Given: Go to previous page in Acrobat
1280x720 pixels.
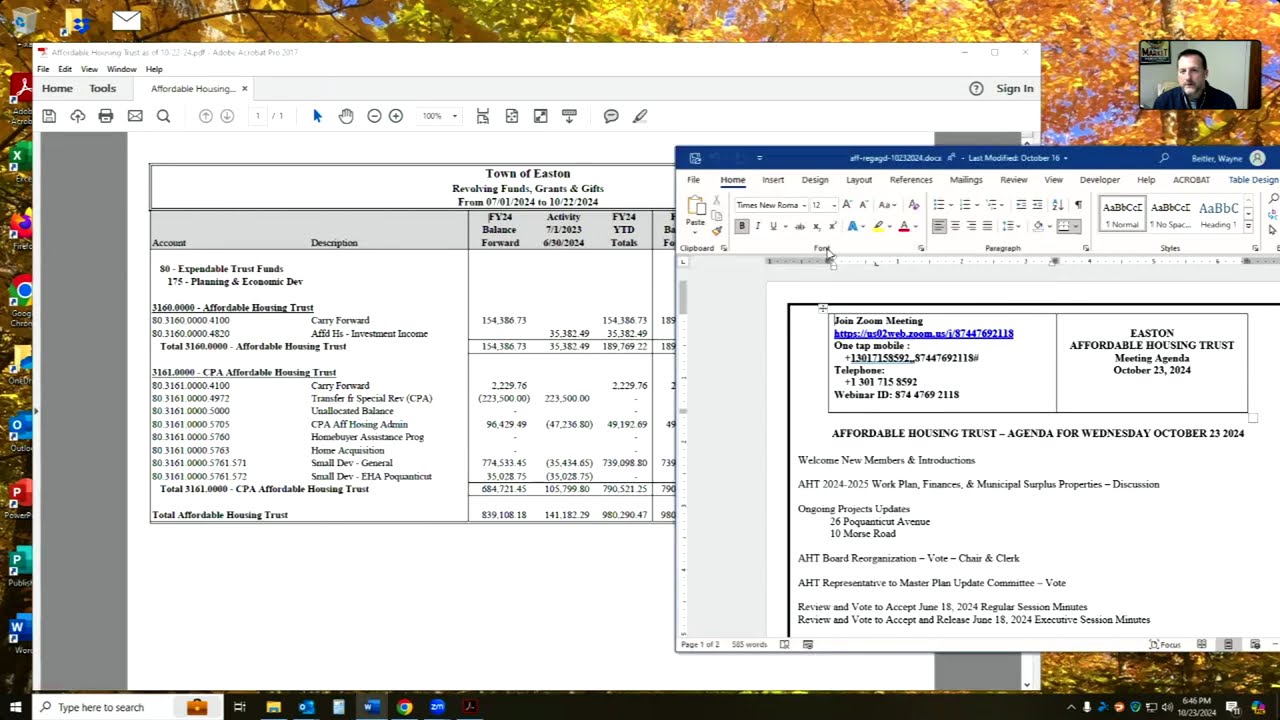Looking at the screenshot, I should coord(206,116).
